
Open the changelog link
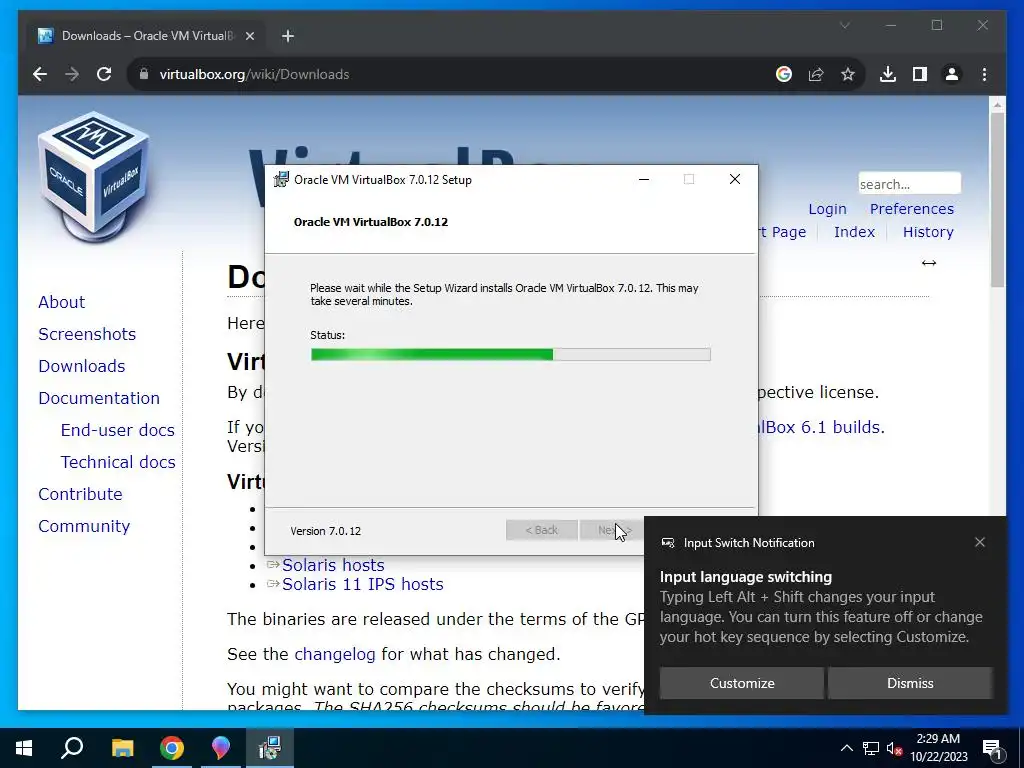tap(334, 654)
